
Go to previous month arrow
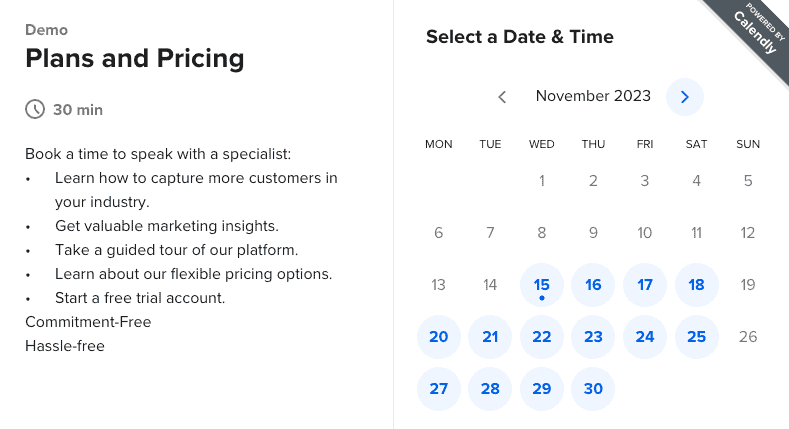[x=502, y=97]
